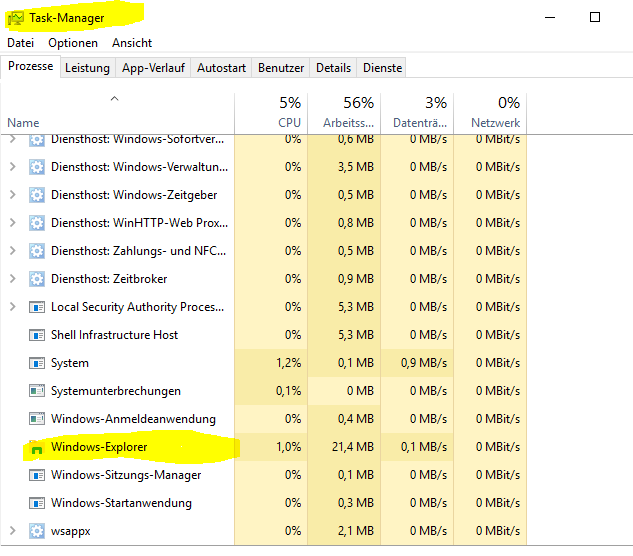Open the Ansicht menu

pos(132,43)
